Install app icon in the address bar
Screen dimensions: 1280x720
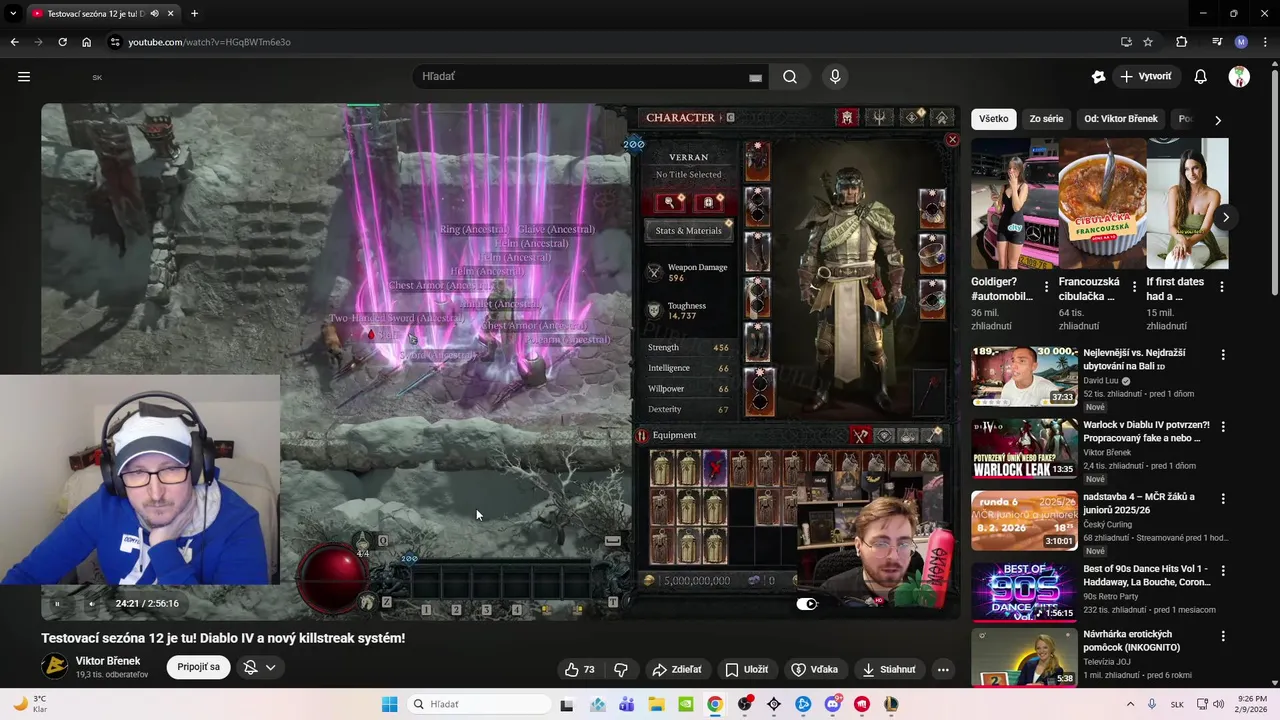(1126, 42)
